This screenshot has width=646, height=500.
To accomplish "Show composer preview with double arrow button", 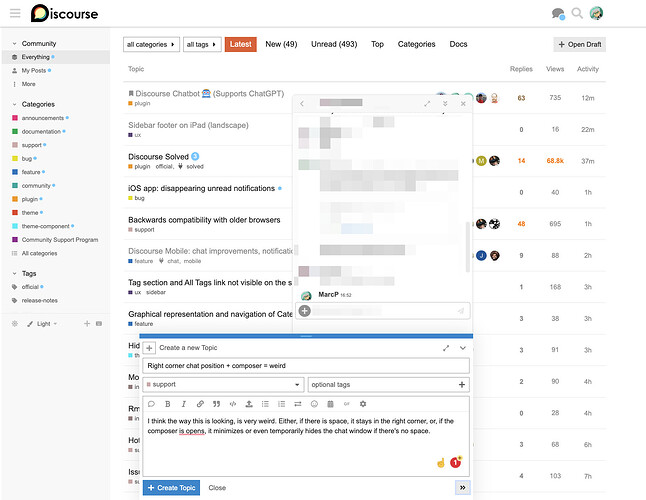I will tap(463, 488).
